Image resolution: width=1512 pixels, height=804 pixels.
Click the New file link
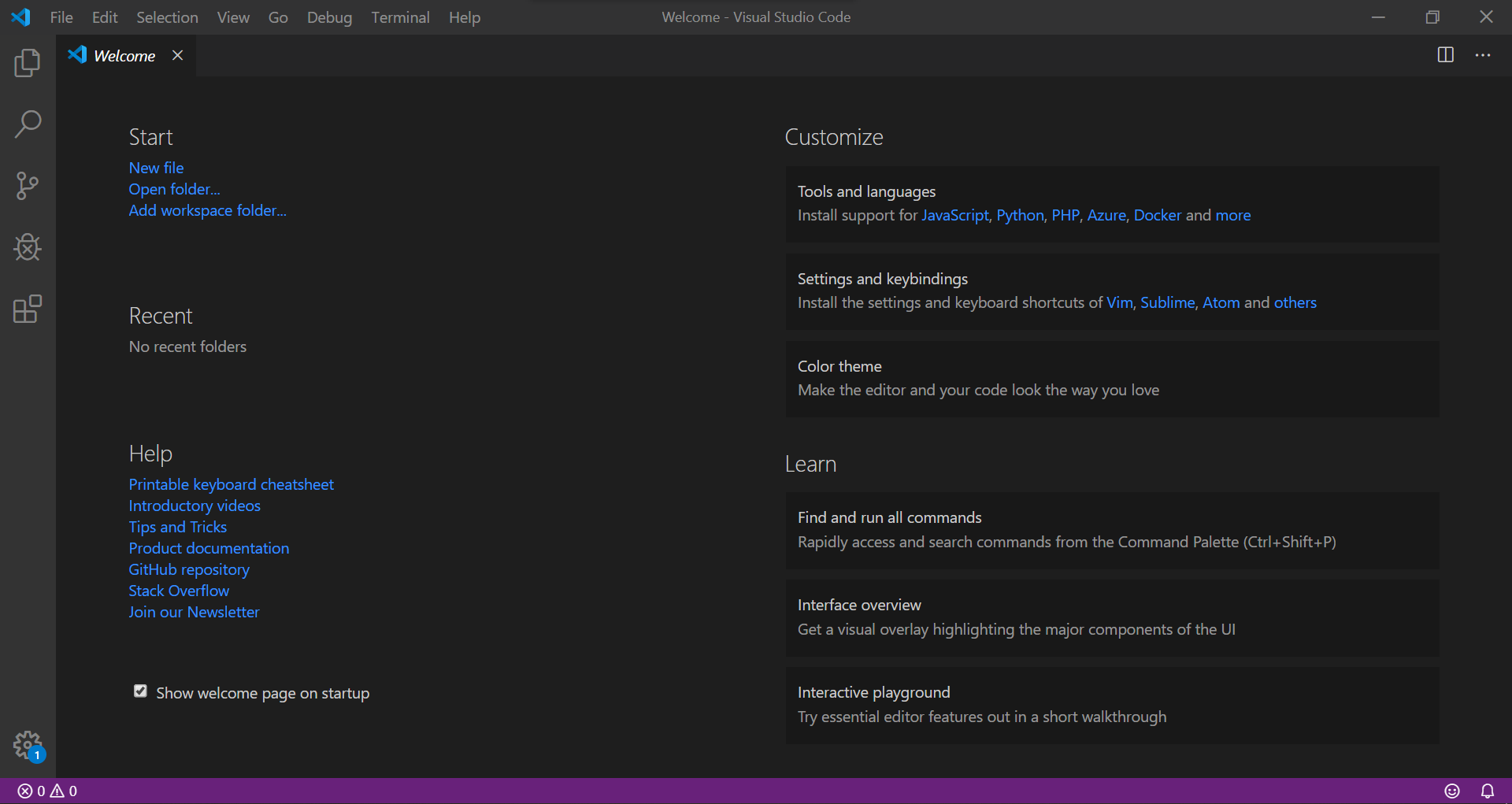pyautogui.click(x=155, y=167)
